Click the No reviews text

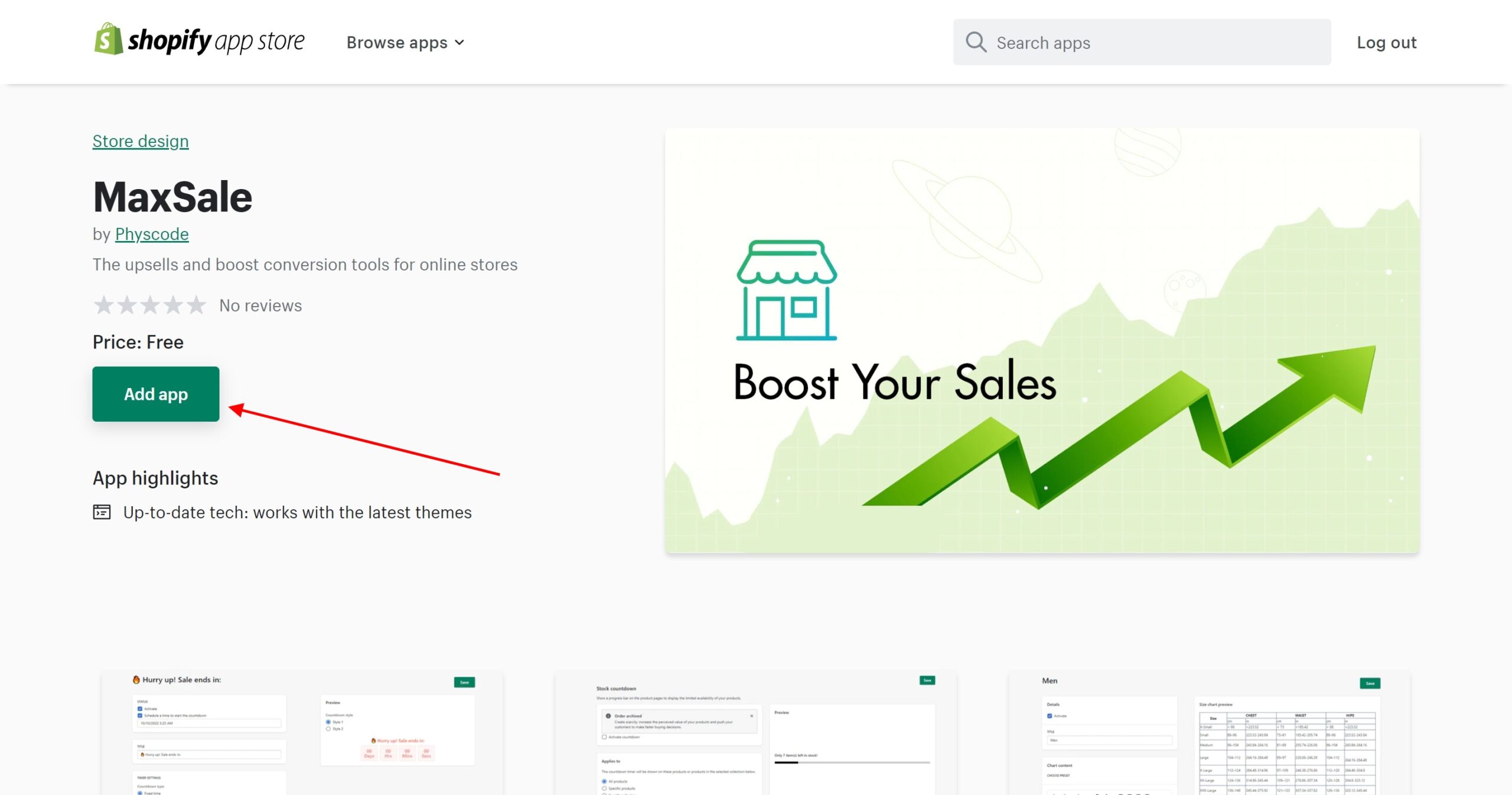pyautogui.click(x=260, y=305)
